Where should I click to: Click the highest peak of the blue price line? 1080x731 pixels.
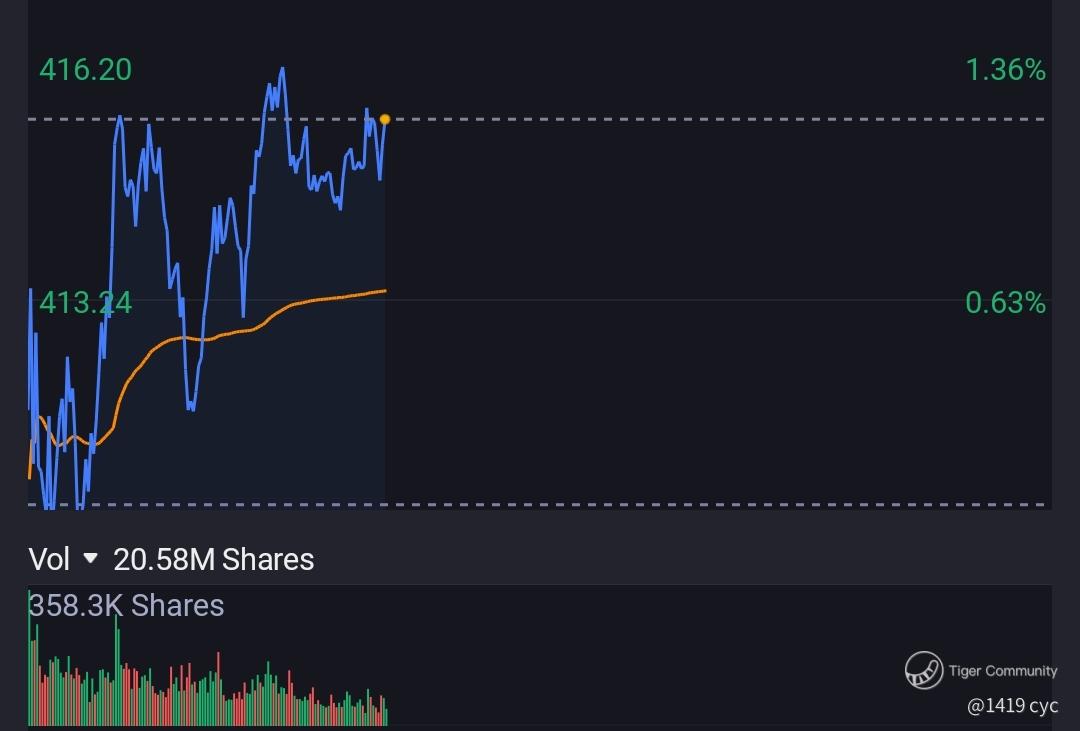coord(283,69)
